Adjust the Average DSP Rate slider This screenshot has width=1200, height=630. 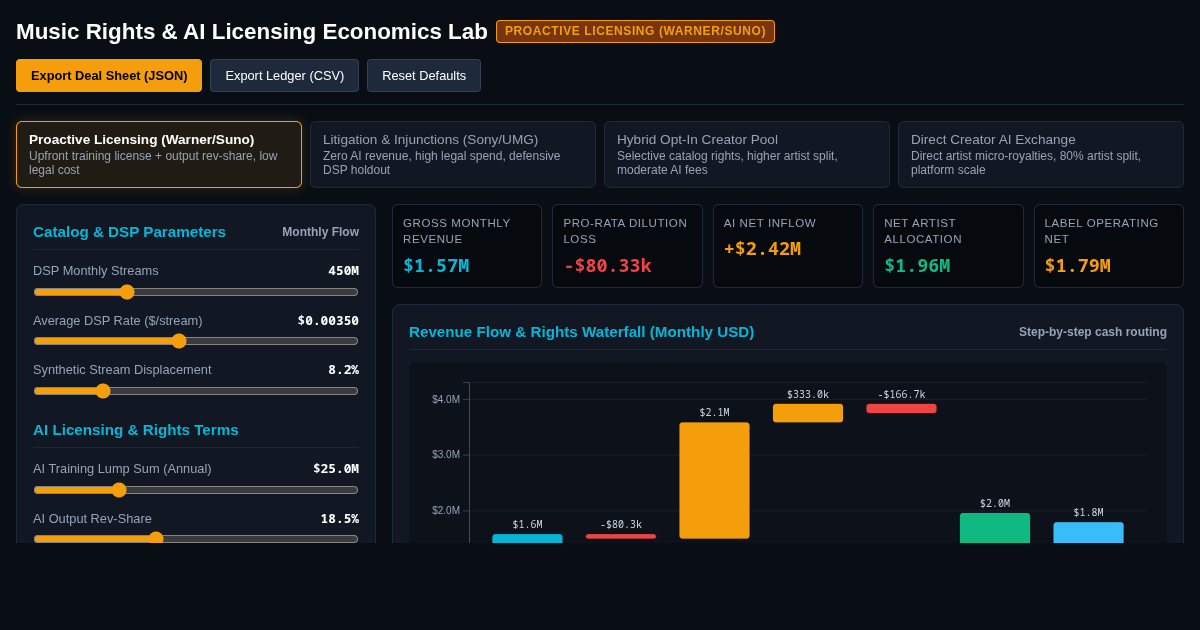coord(196,341)
